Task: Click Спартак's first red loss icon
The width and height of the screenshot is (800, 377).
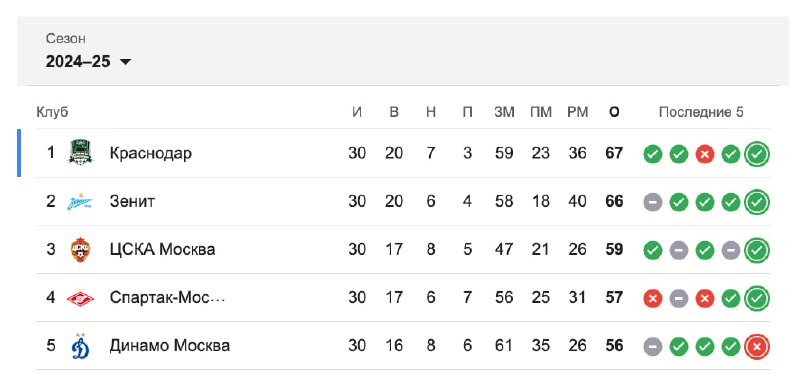Action: click(x=653, y=299)
